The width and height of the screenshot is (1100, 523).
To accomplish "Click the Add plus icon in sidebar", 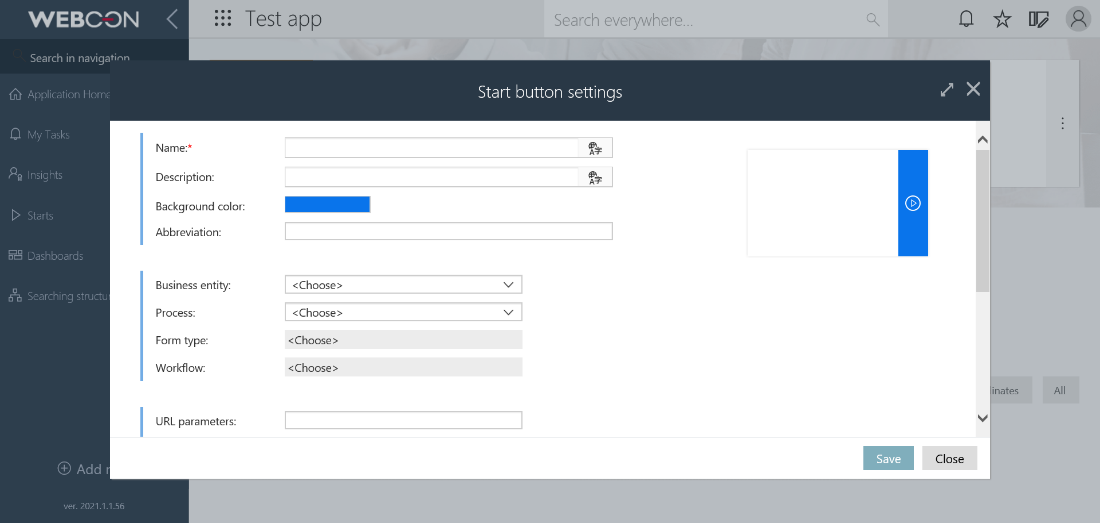I will pos(64,468).
